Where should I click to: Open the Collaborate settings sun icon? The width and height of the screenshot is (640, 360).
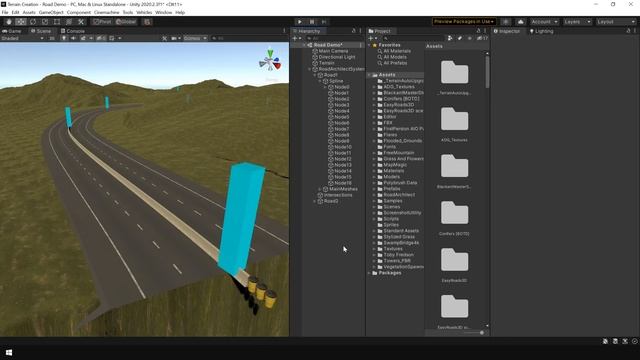coord(506,22)
